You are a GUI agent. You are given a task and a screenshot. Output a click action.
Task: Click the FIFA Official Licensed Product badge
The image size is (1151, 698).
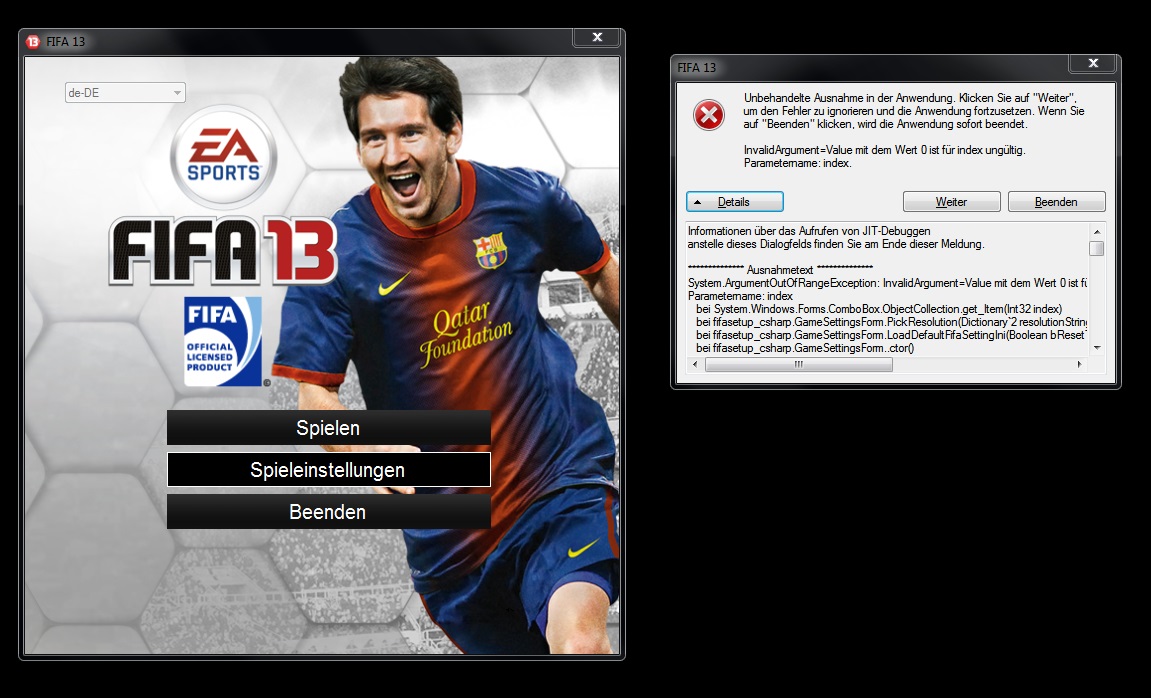coord(222,341)
